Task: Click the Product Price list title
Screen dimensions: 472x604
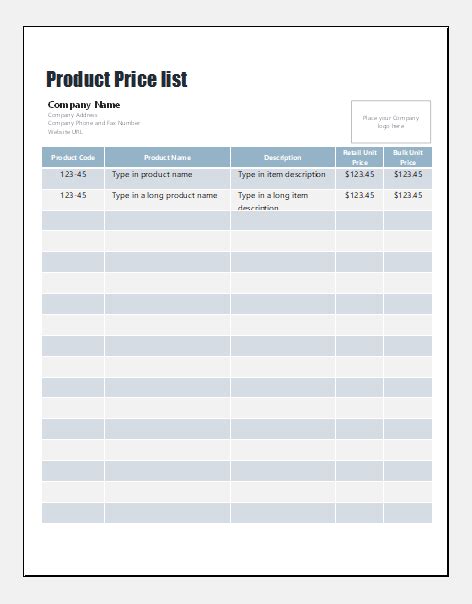Action: click(116, 79)
